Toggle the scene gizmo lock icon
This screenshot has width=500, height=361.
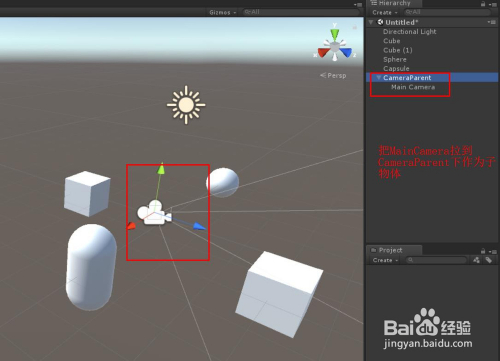click(355, 28)
